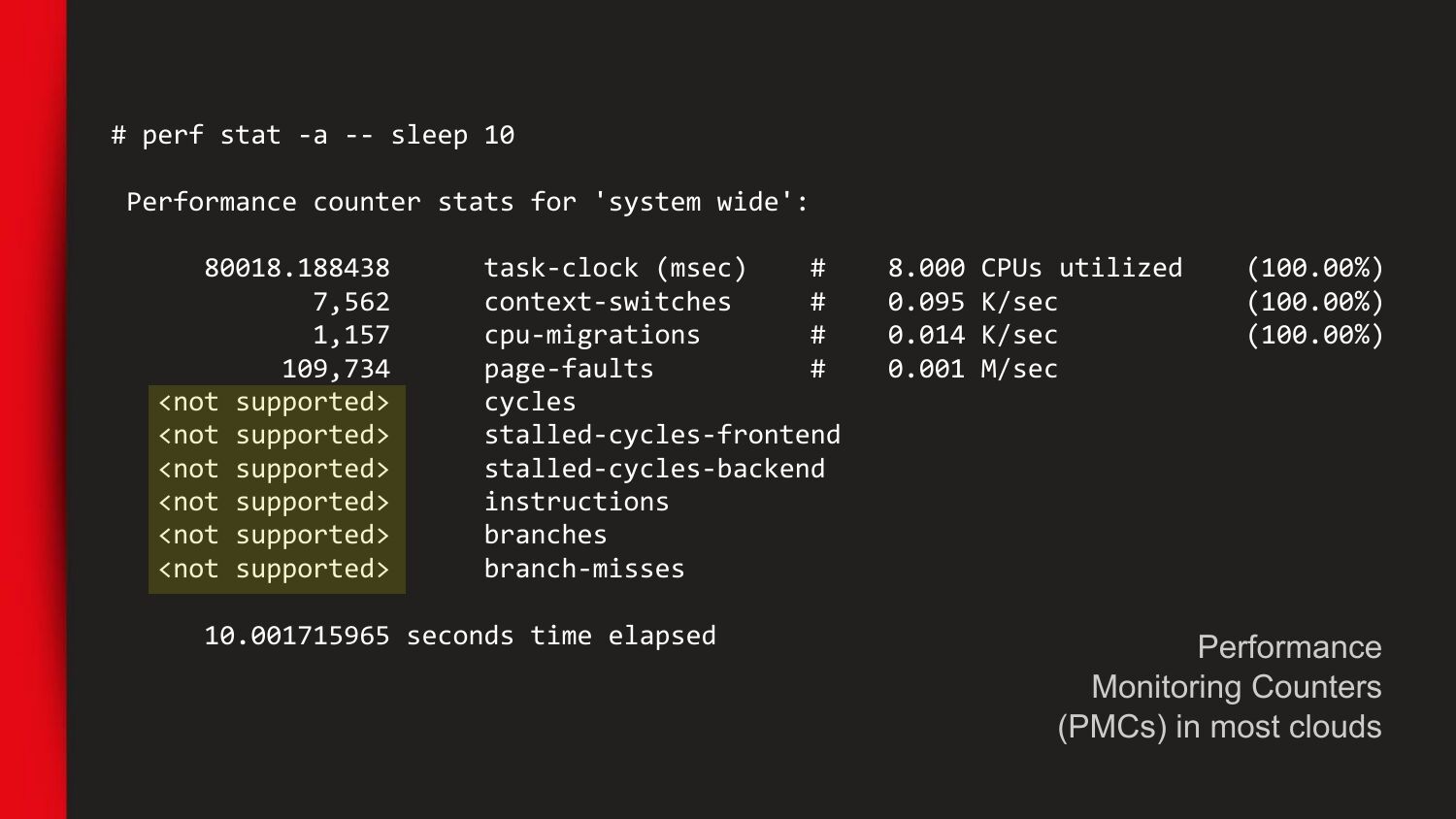Click the instructions event name
1456x819 pixels.
[577, 502]
